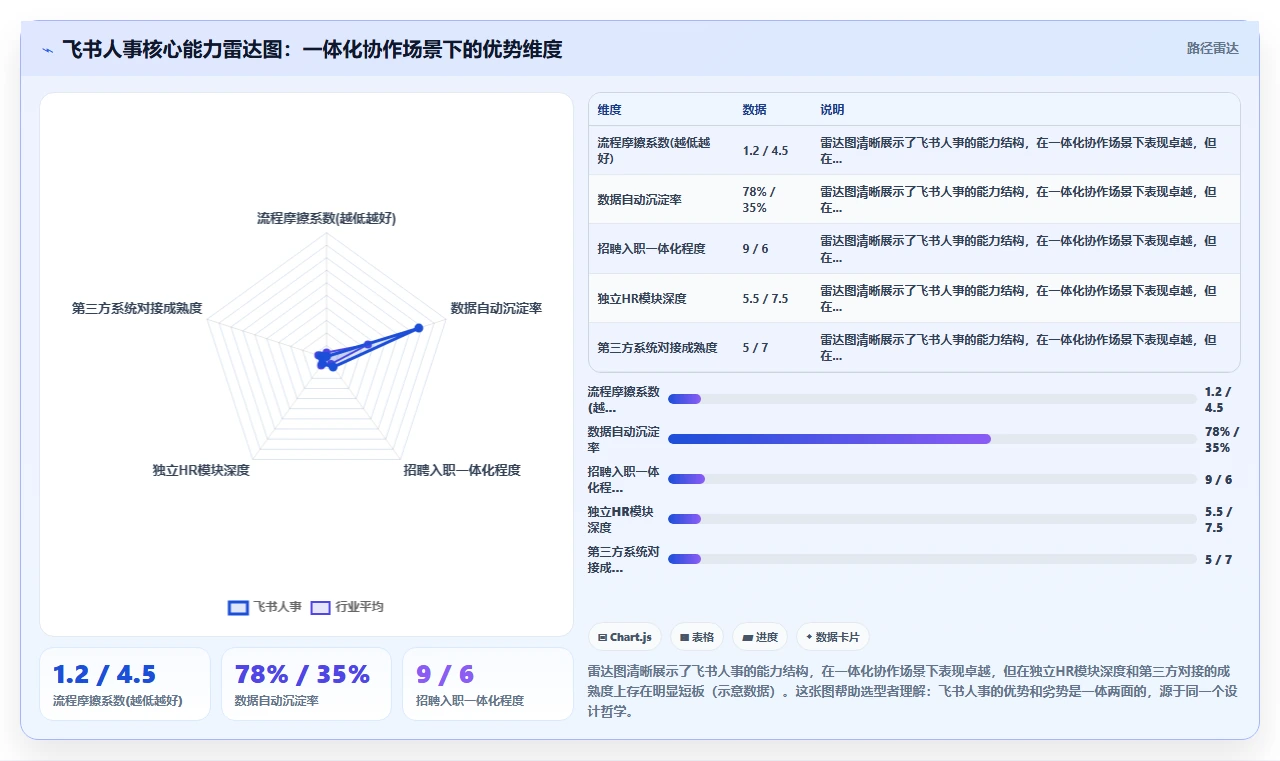Click the 说明 column header
Viewport: 1280px width, 761px height.
832,110
